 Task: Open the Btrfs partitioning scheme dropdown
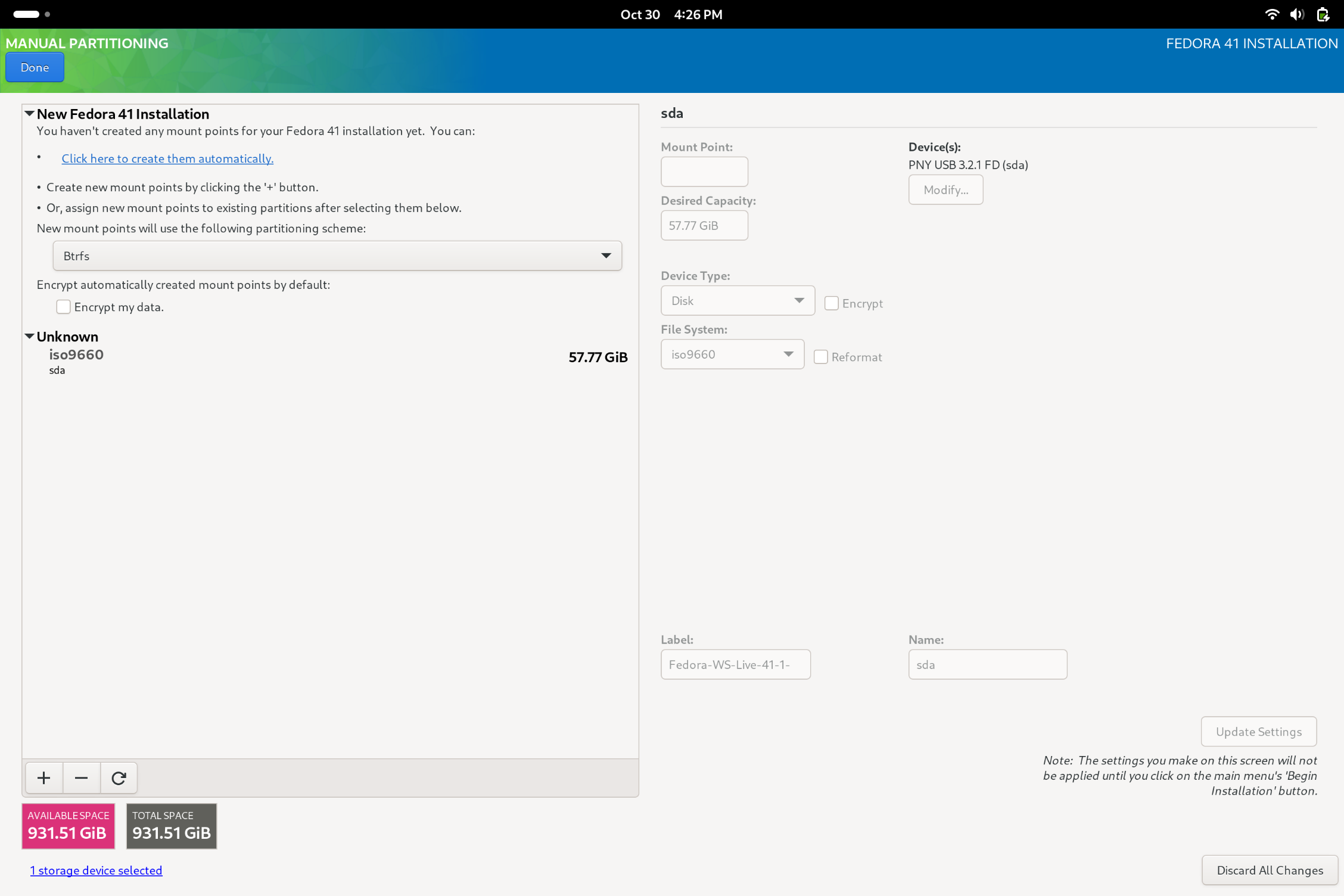tap(337, 256)
